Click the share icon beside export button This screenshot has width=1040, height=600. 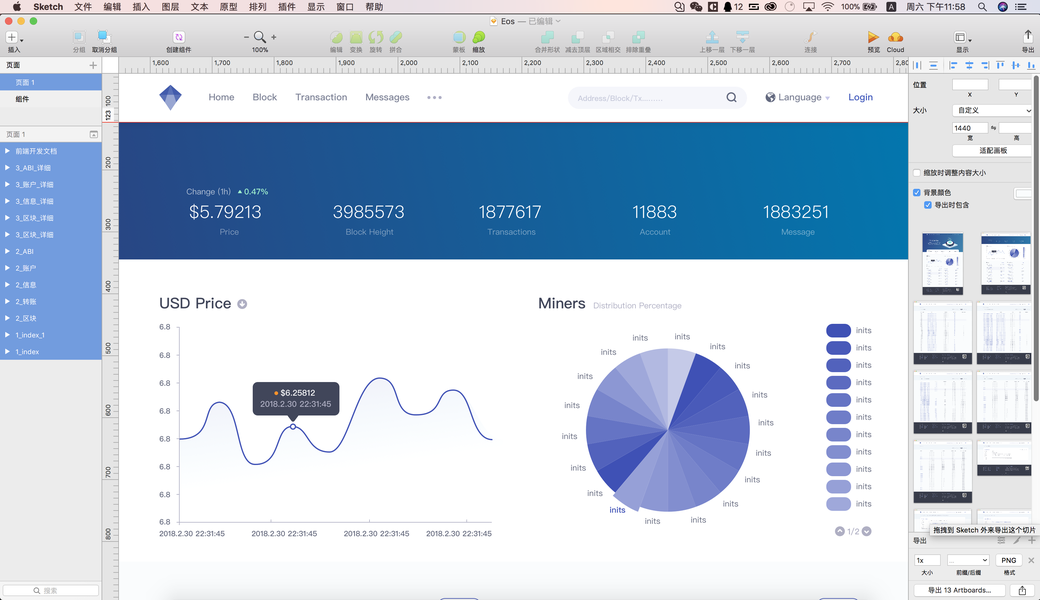[1022, 590]
